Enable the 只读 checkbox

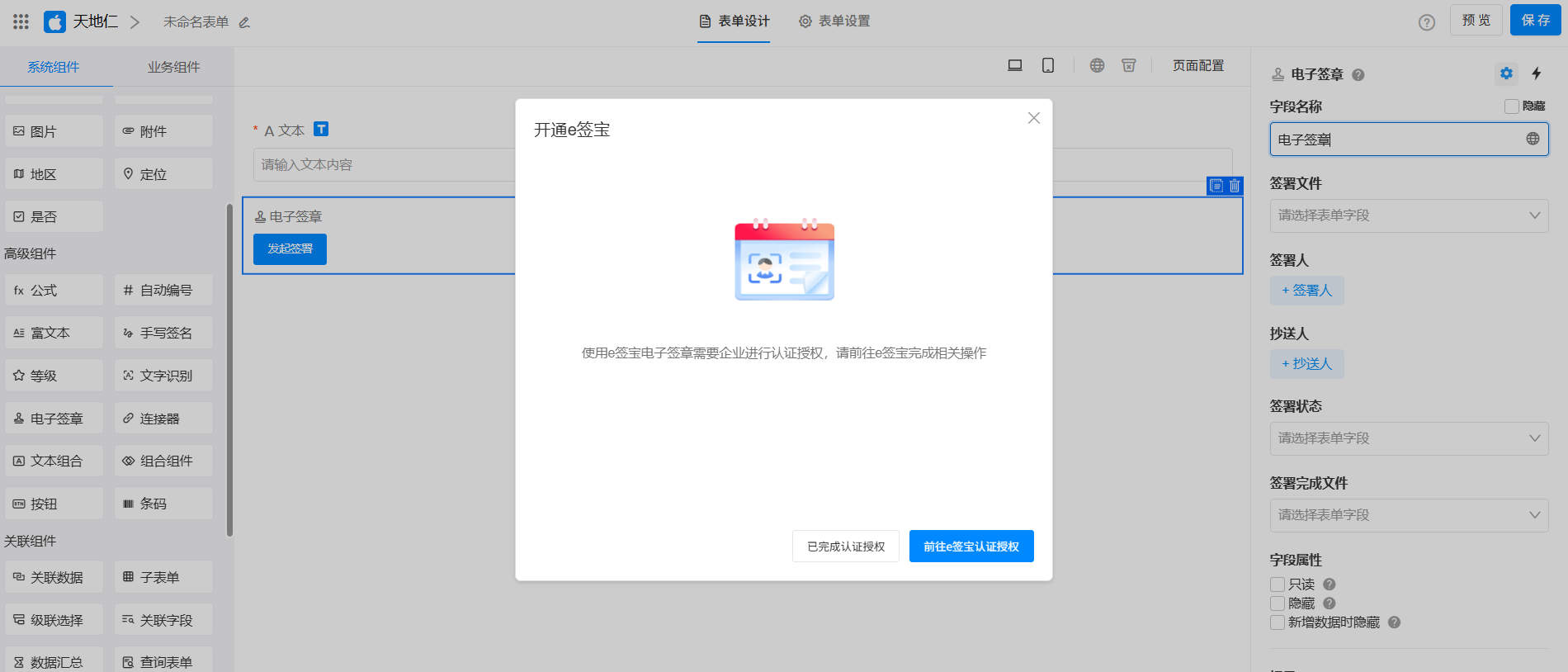click(x=1278, y=584)
